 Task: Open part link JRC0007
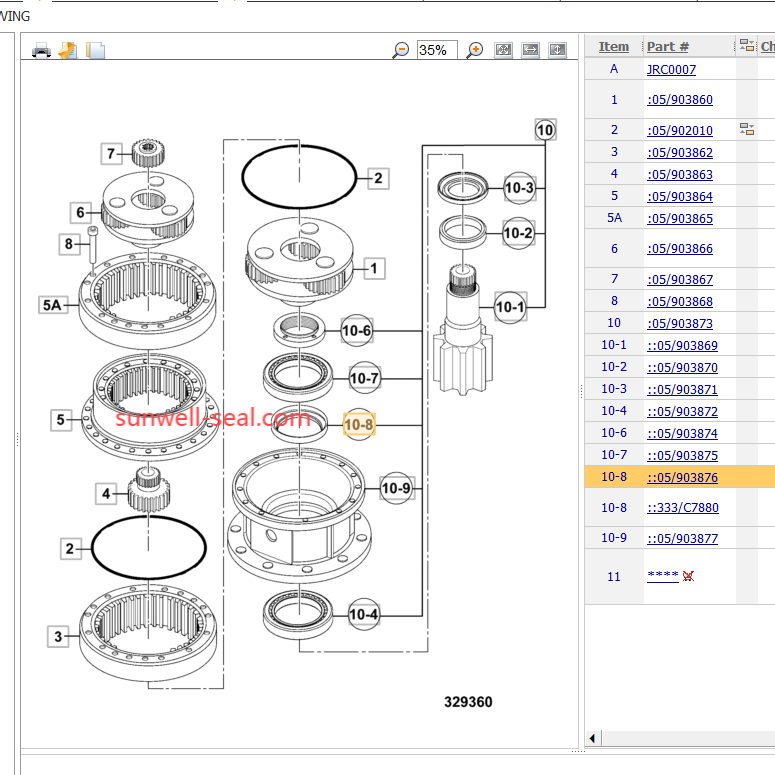click(x=671, y=70)
